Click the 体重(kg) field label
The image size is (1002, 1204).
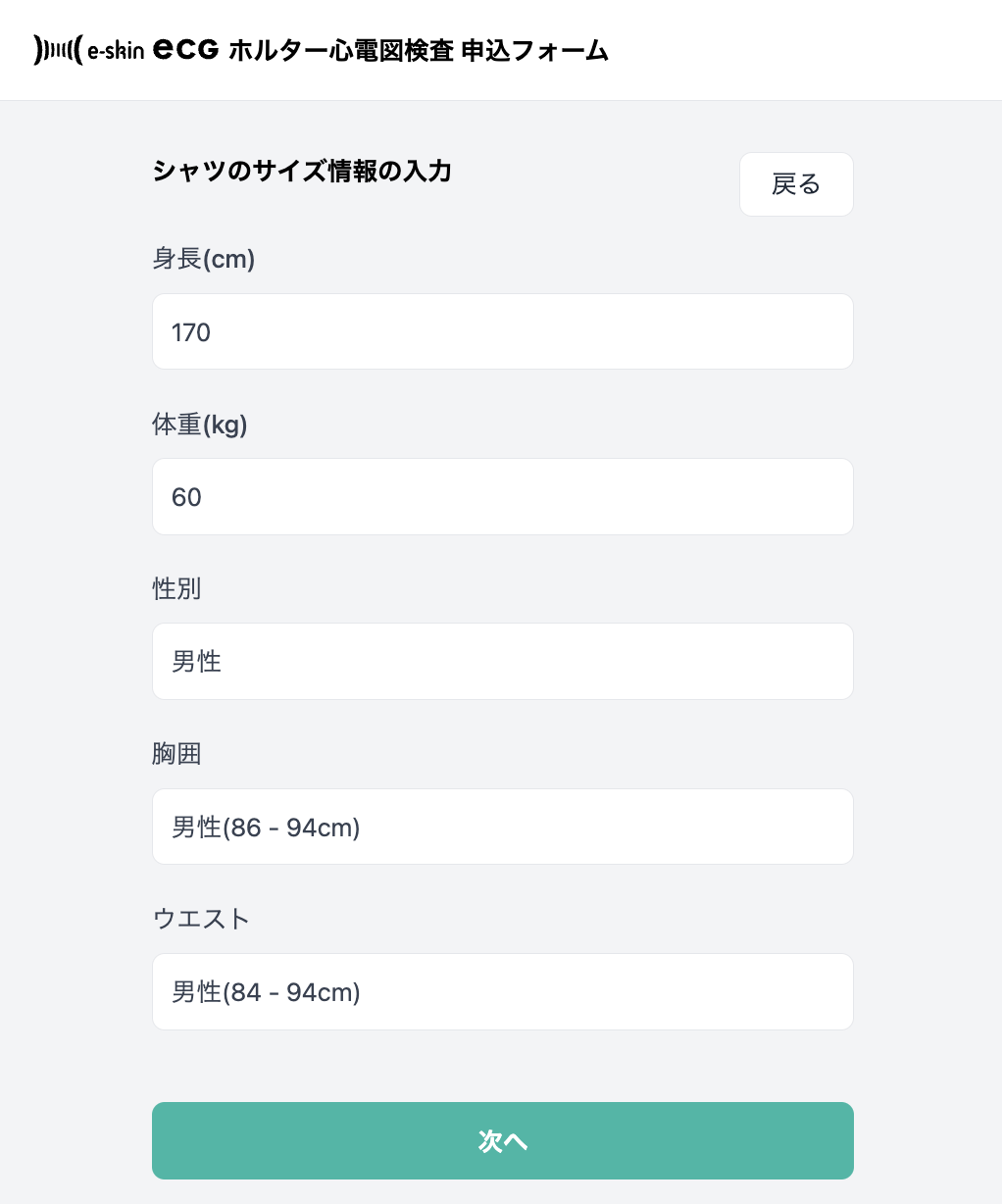point(200,425)
